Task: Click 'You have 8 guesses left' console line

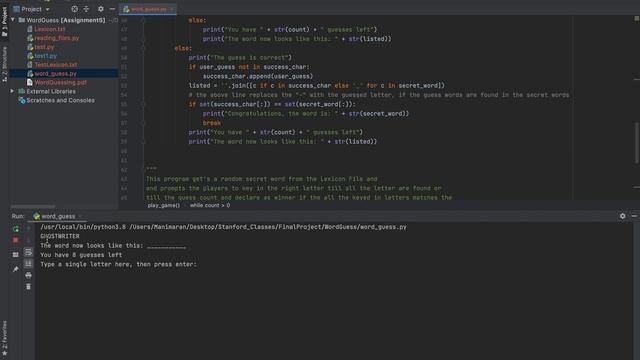Action: tap(81, 255)
